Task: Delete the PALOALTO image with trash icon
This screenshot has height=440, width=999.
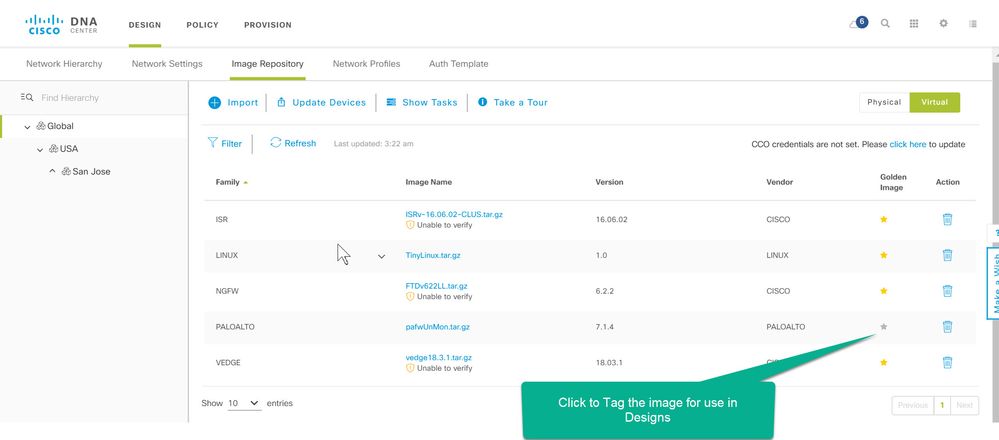Action: (x=947, y=327)
